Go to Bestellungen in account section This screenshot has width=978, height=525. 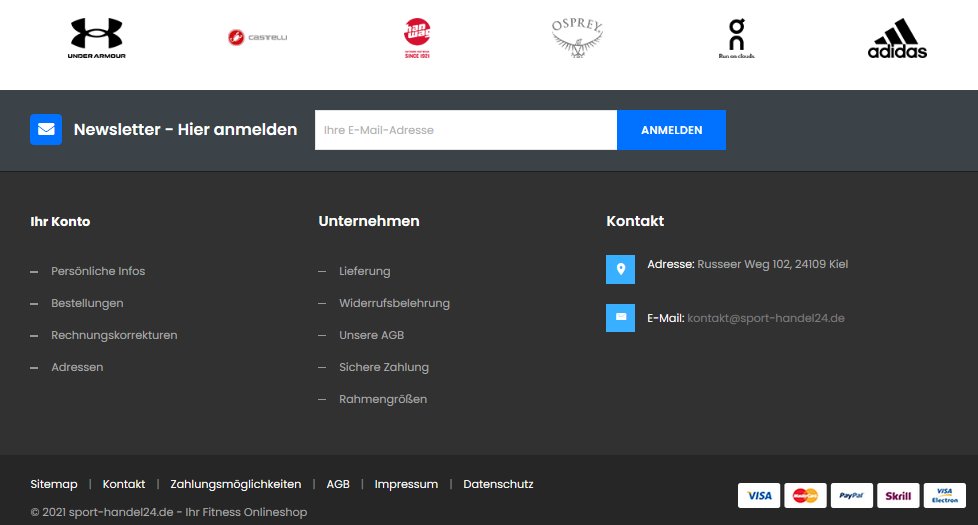[87, 303]
